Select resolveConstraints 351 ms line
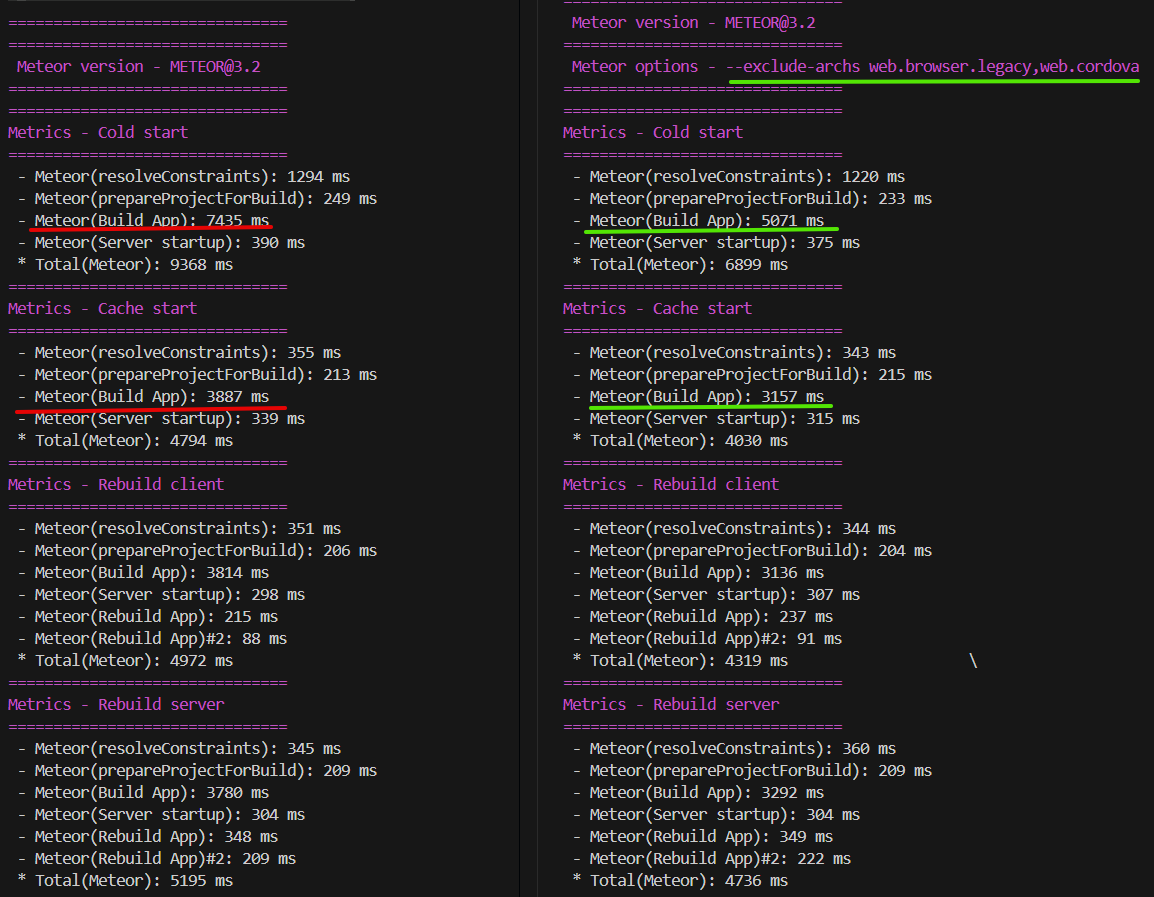 pyautogui.click(x=180, y=528)
